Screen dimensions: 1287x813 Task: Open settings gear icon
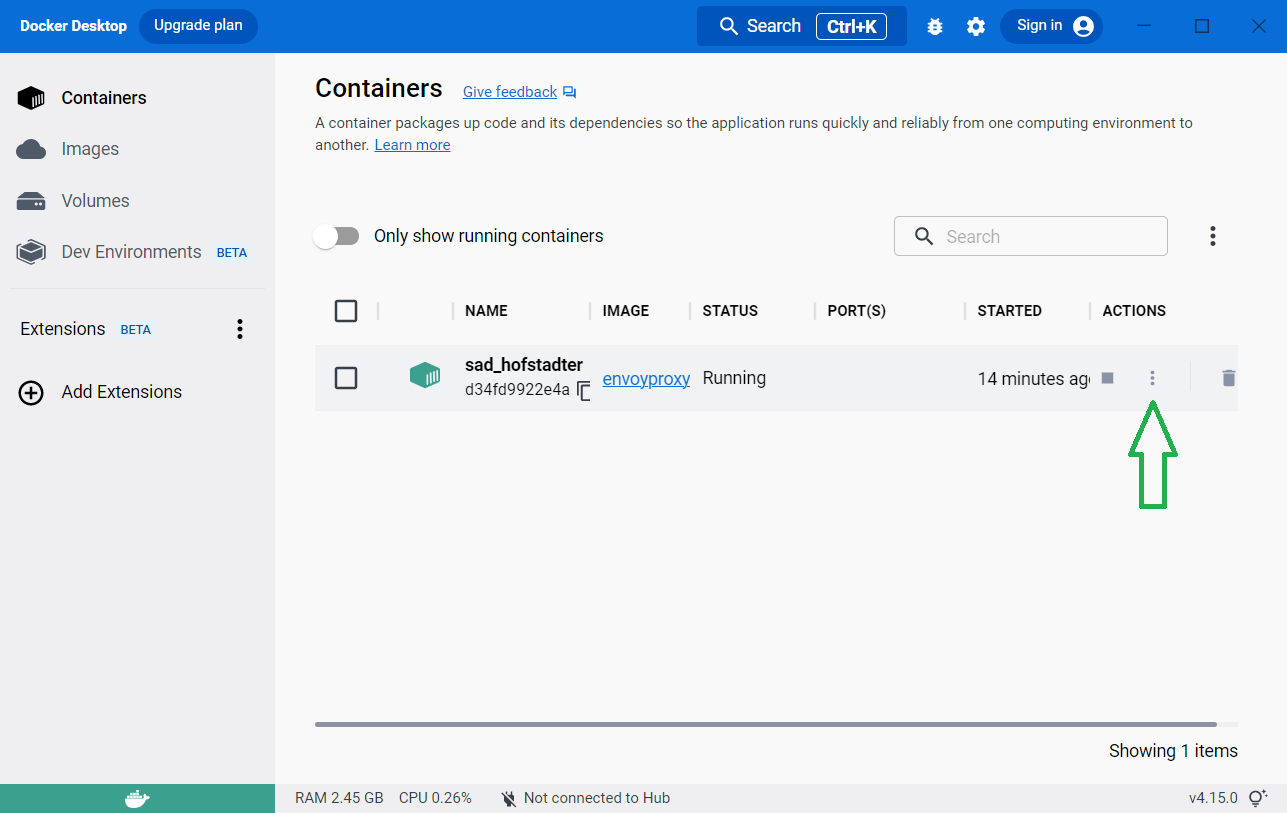tap(976, 27)
